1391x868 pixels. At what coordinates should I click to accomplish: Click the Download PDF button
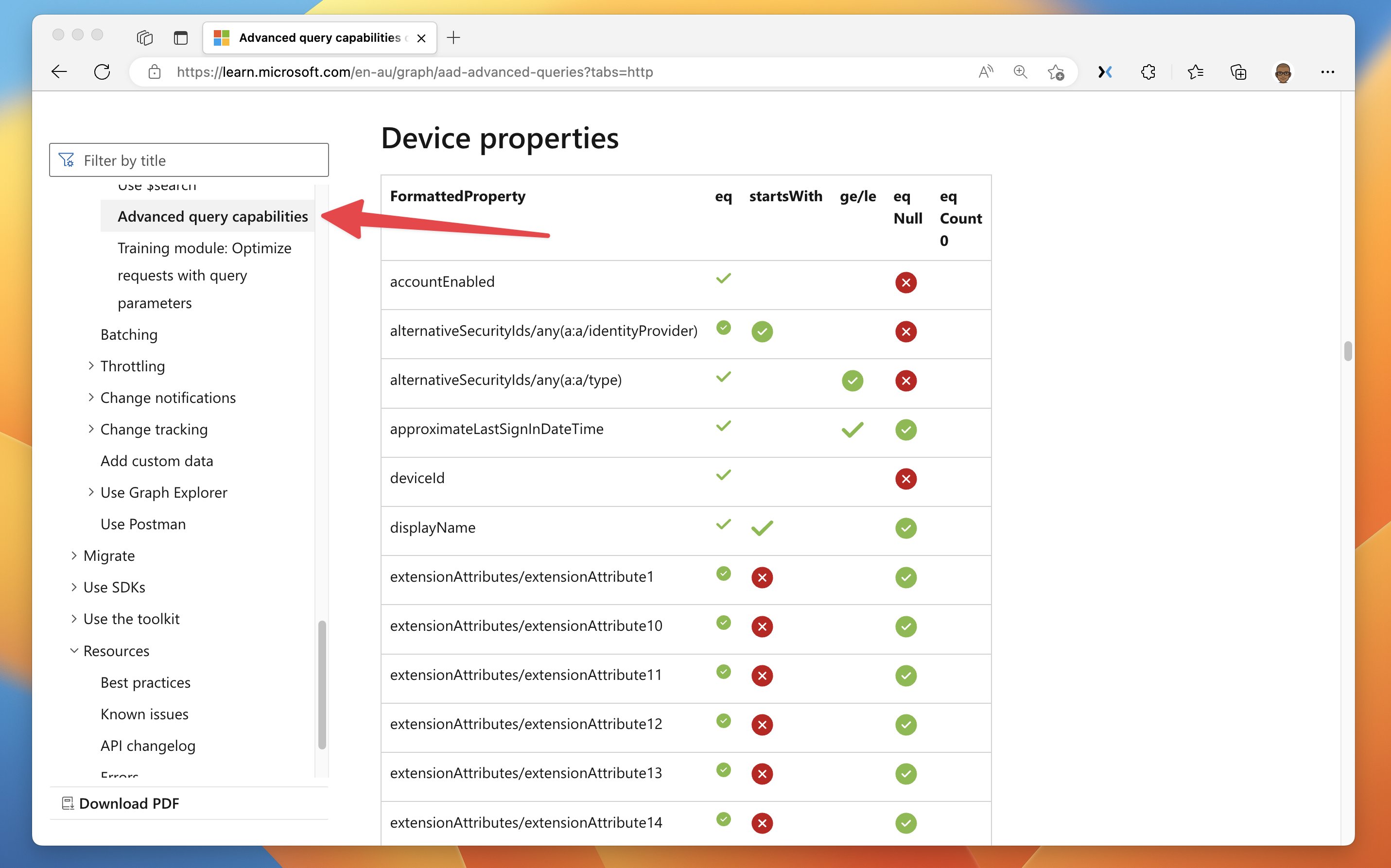(x=189, y=803)
